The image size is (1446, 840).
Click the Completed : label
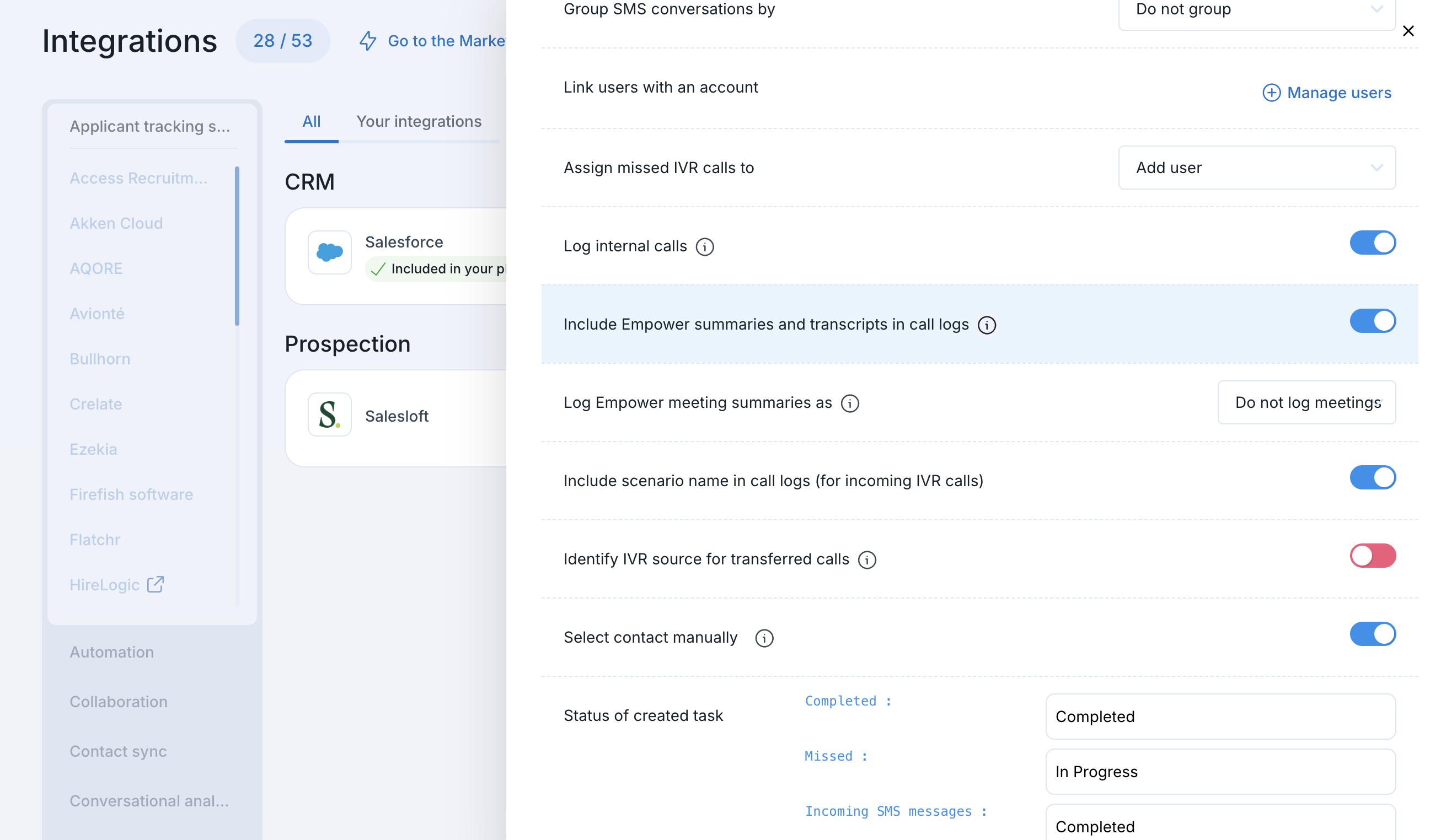pyautogui.click(x=848, y=701)
